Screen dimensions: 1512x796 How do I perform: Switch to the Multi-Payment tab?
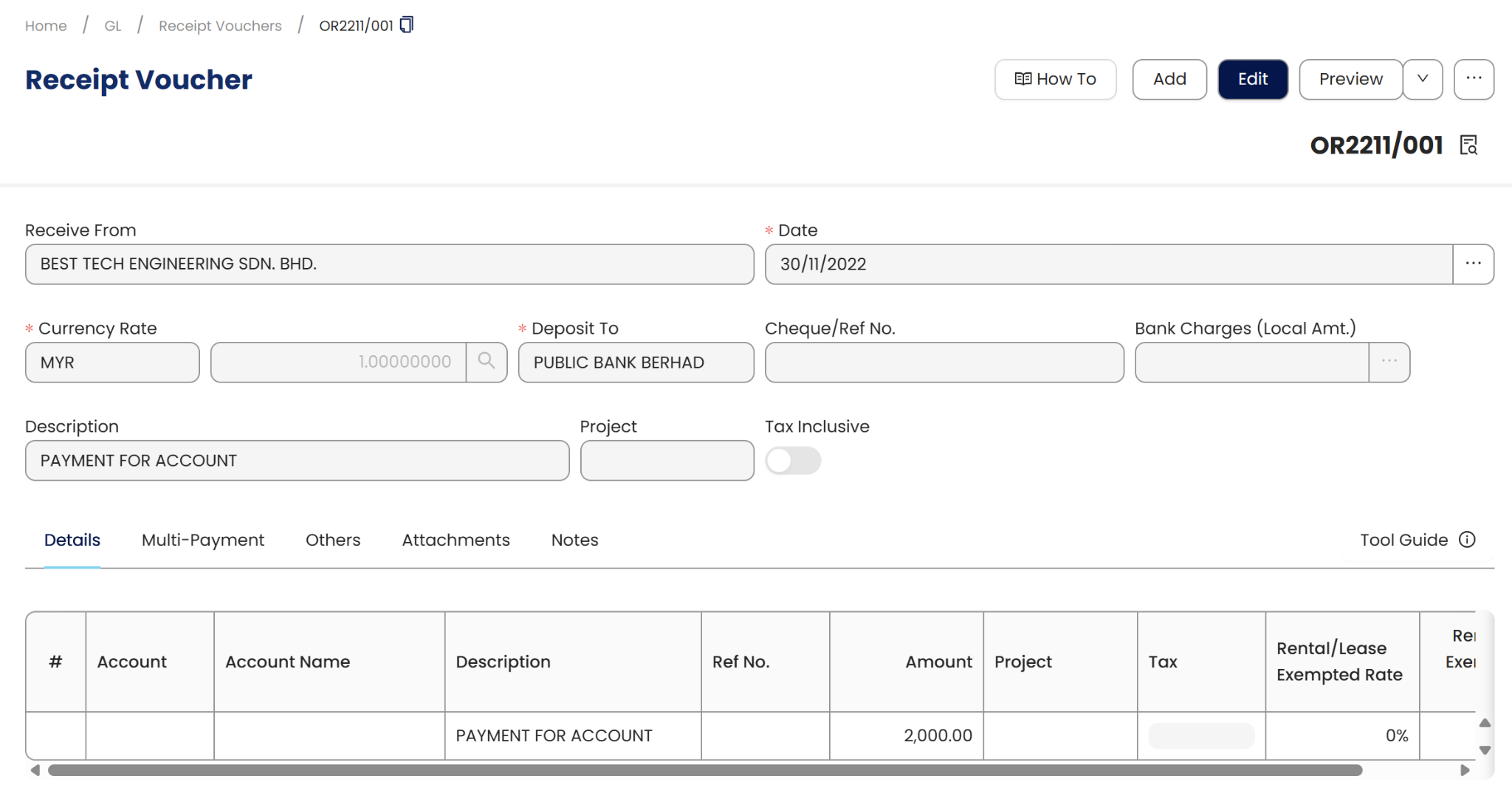(x=203, y=540)
